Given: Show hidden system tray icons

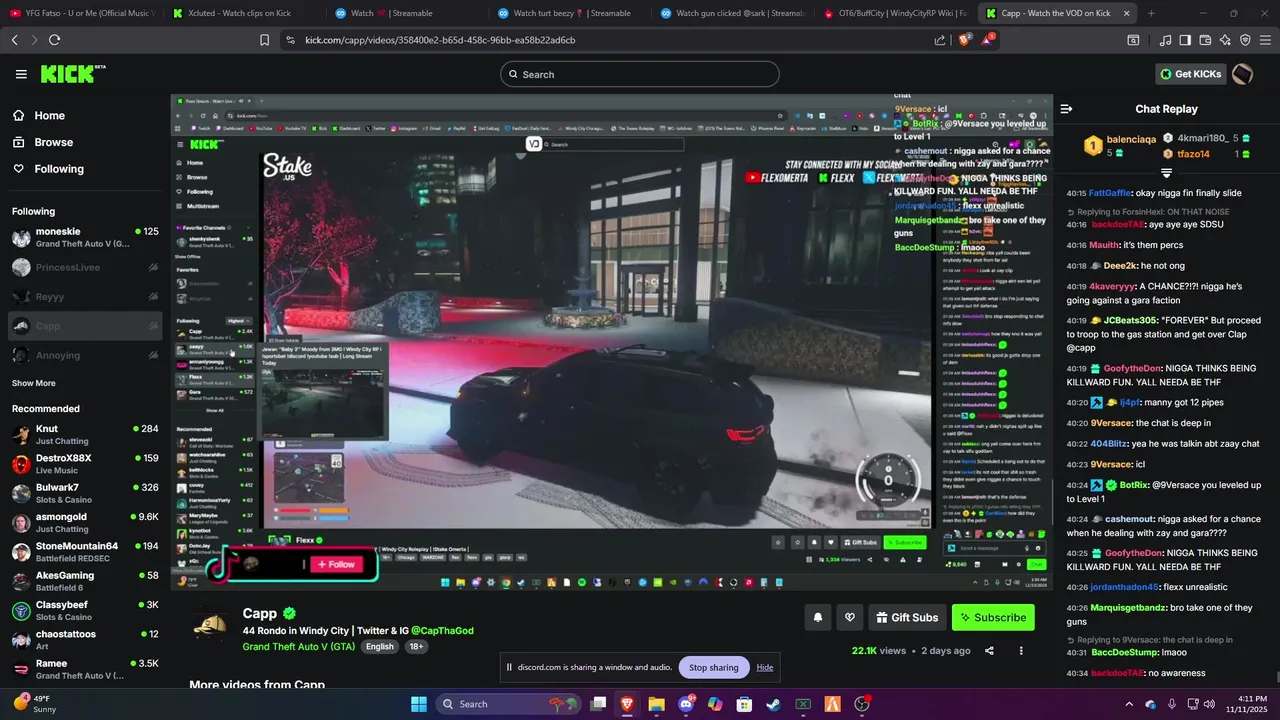Looking at the screenshot, I should coord(1129,704).
